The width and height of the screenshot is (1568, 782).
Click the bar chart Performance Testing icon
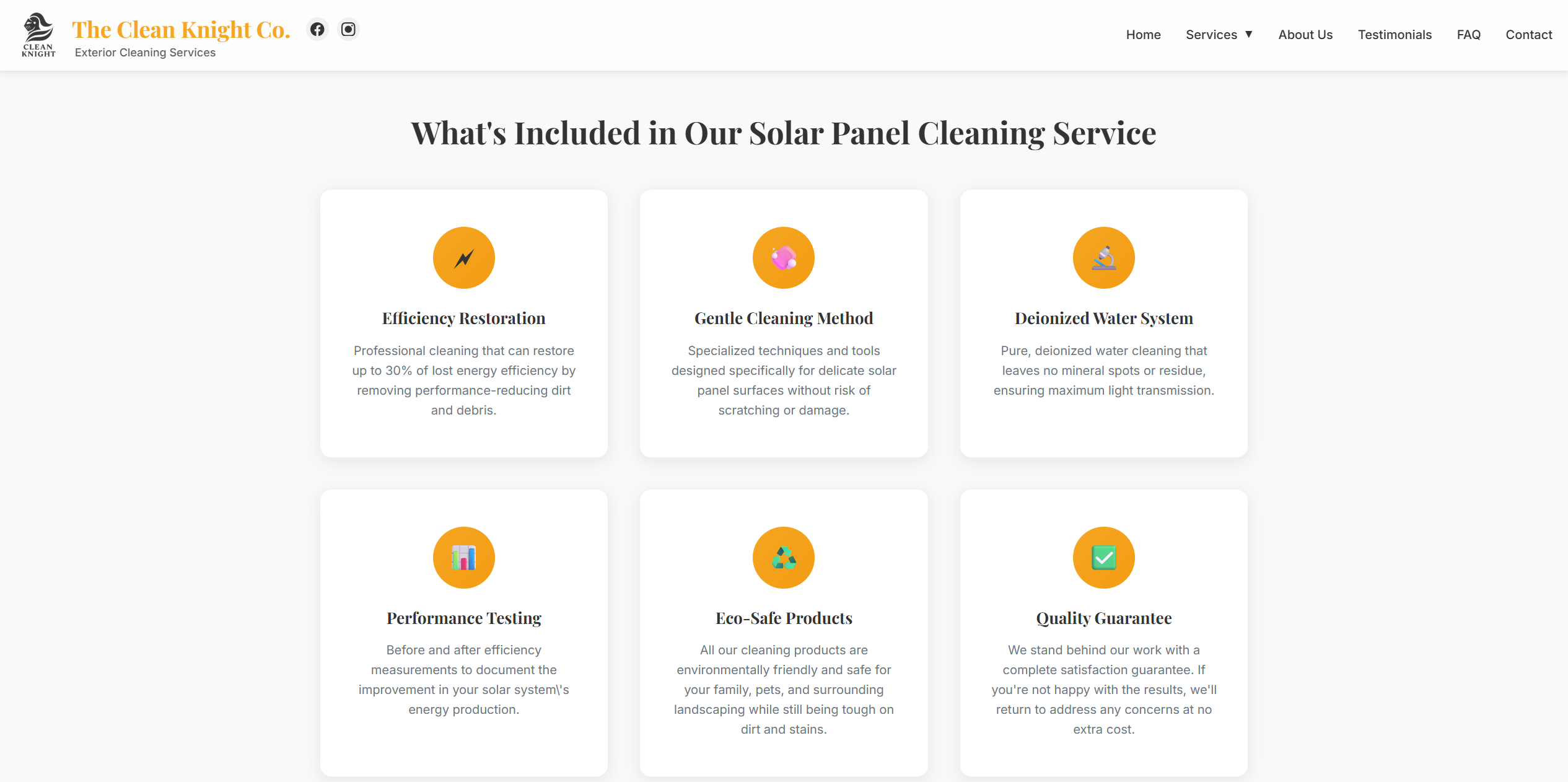tap(463, 558)
